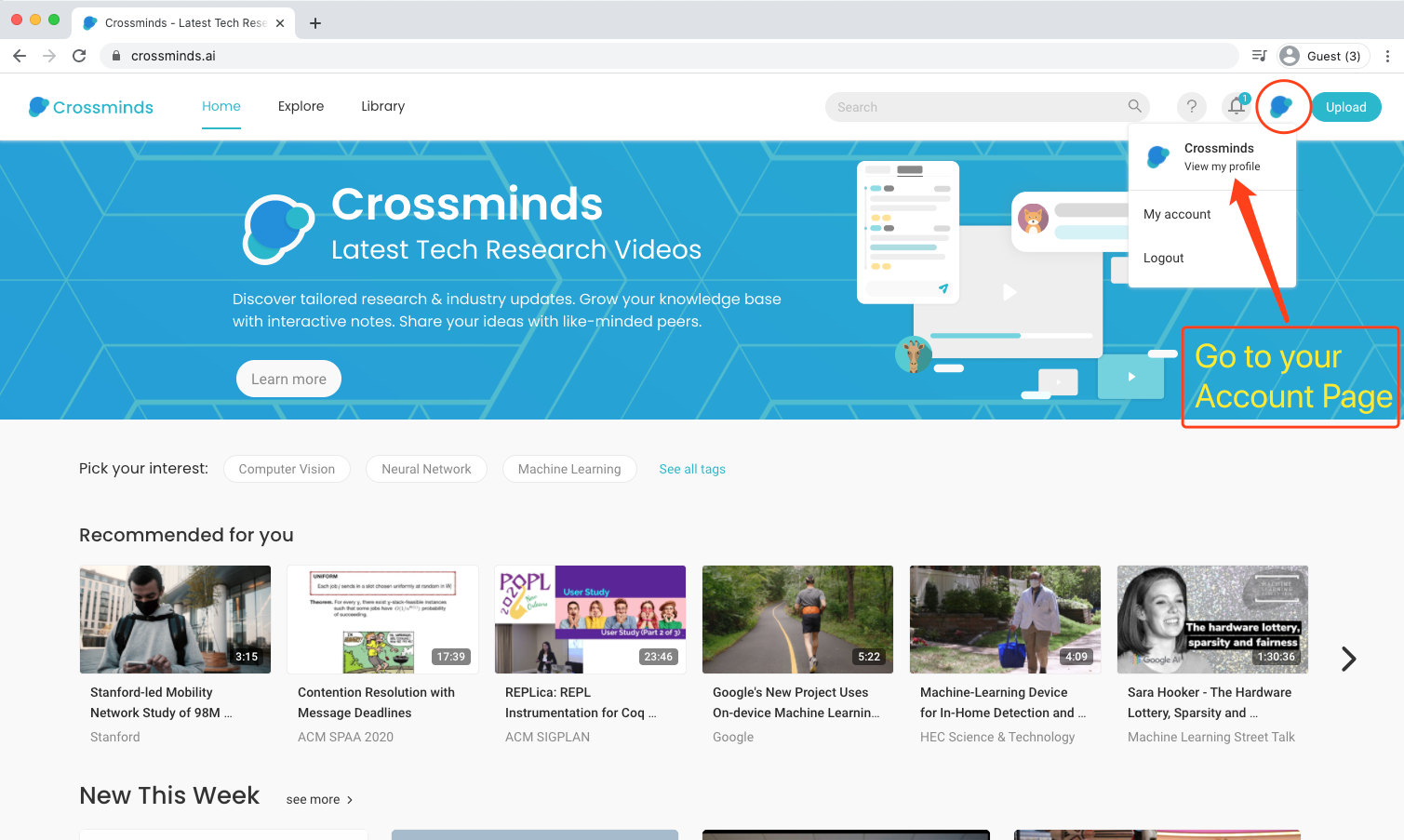Open Google's New Project runner video thumbnail

797,620
